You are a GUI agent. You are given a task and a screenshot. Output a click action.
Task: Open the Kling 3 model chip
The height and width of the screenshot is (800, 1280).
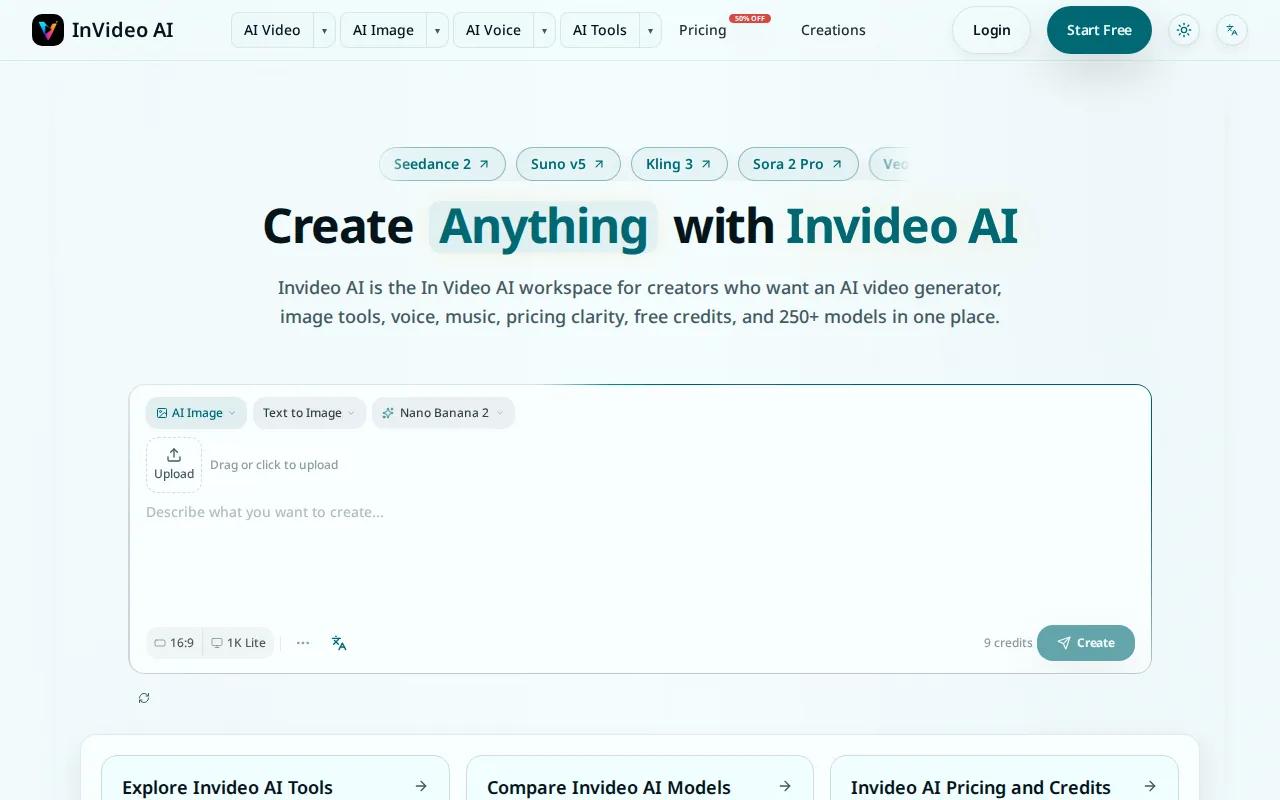tap(679, 164)
